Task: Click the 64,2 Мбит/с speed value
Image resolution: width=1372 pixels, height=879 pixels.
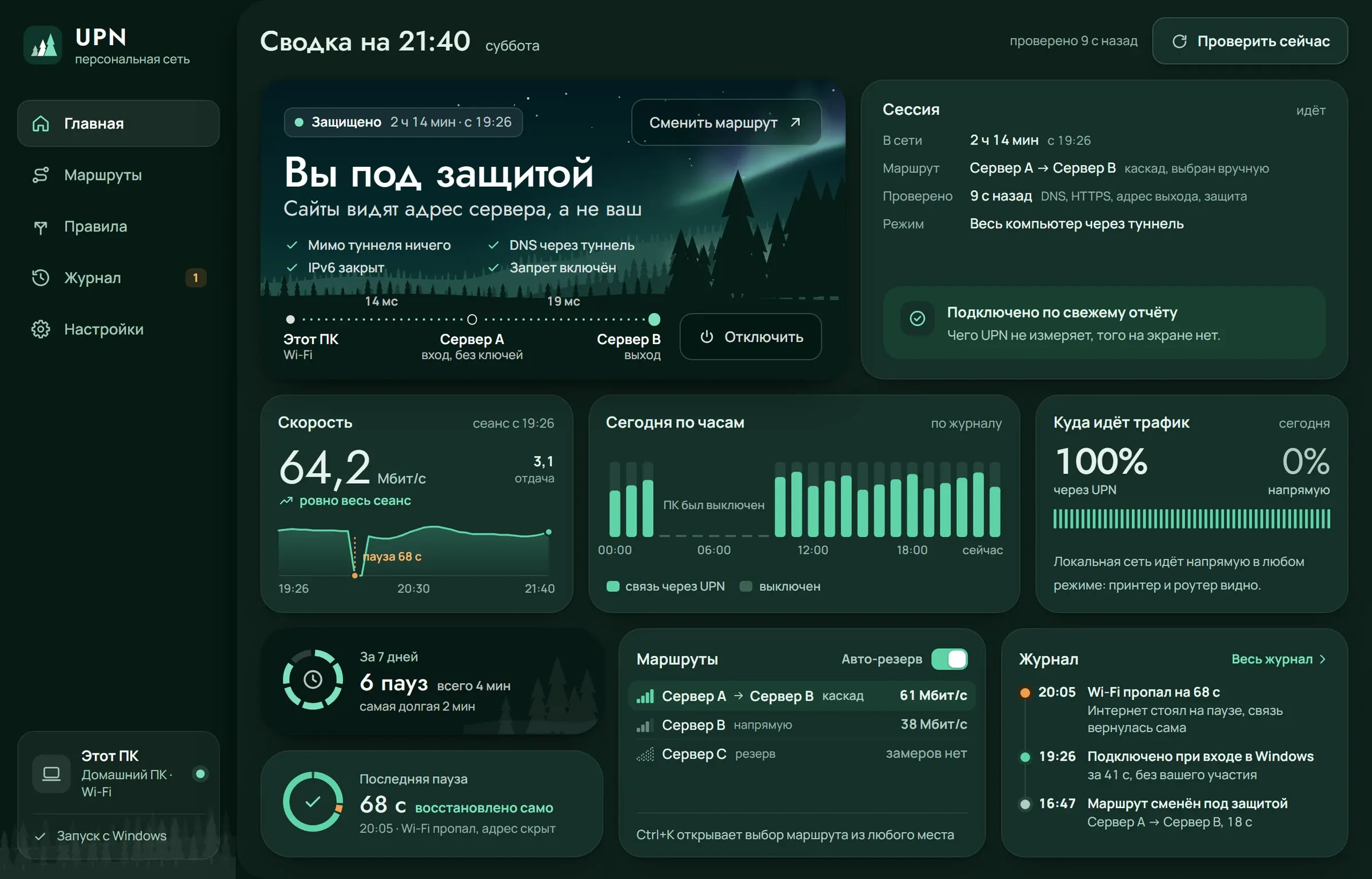Action: point(352,469)
